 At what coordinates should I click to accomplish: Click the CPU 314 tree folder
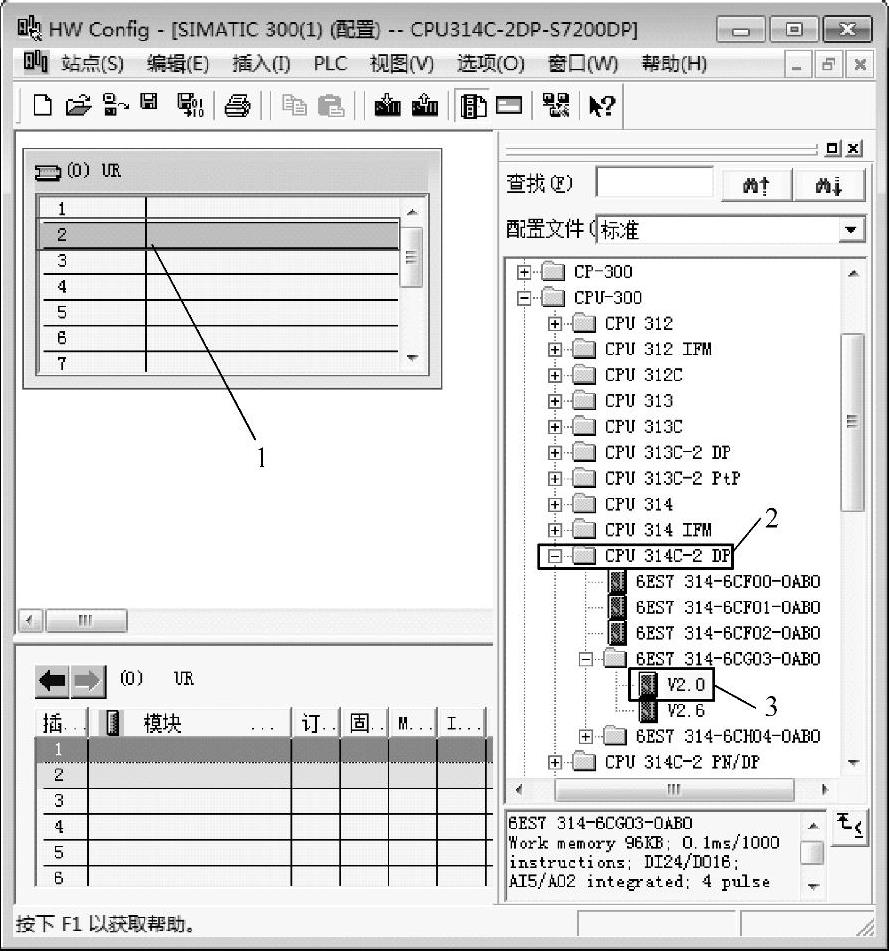click(623, 504)
